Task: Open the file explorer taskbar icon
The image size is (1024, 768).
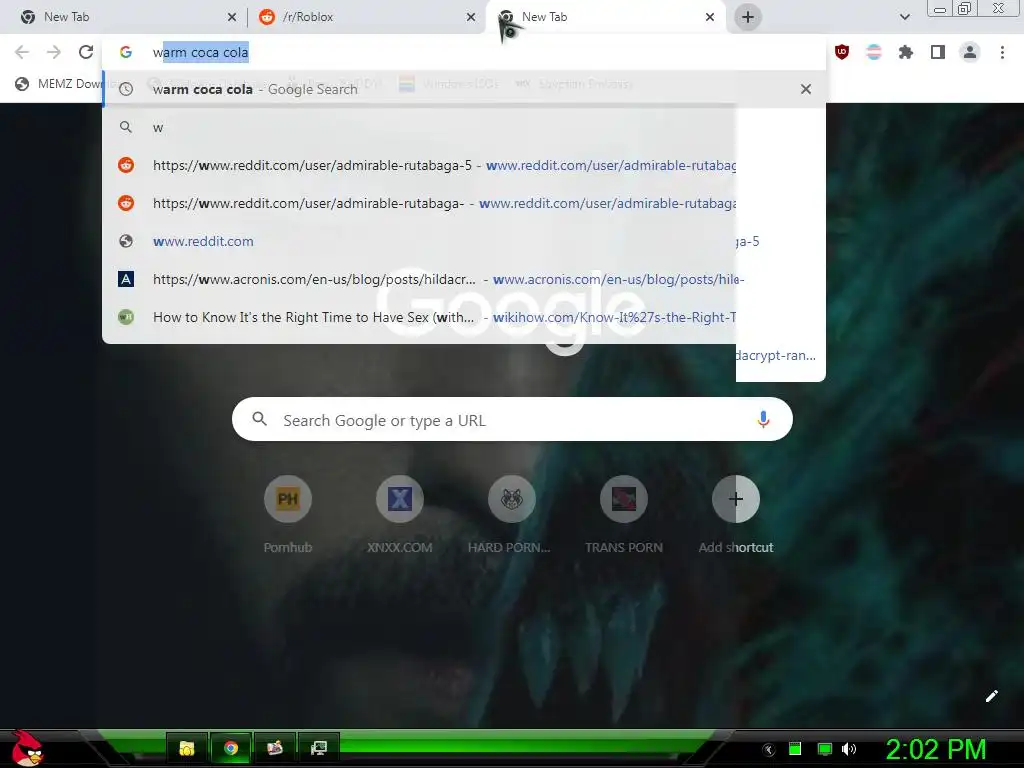Action: 187,748
